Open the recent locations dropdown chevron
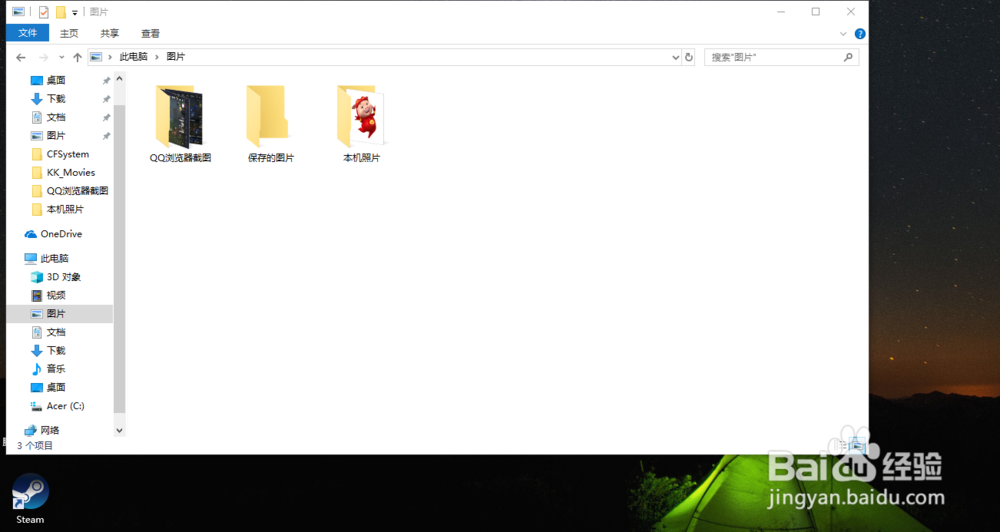 [61, 57]
